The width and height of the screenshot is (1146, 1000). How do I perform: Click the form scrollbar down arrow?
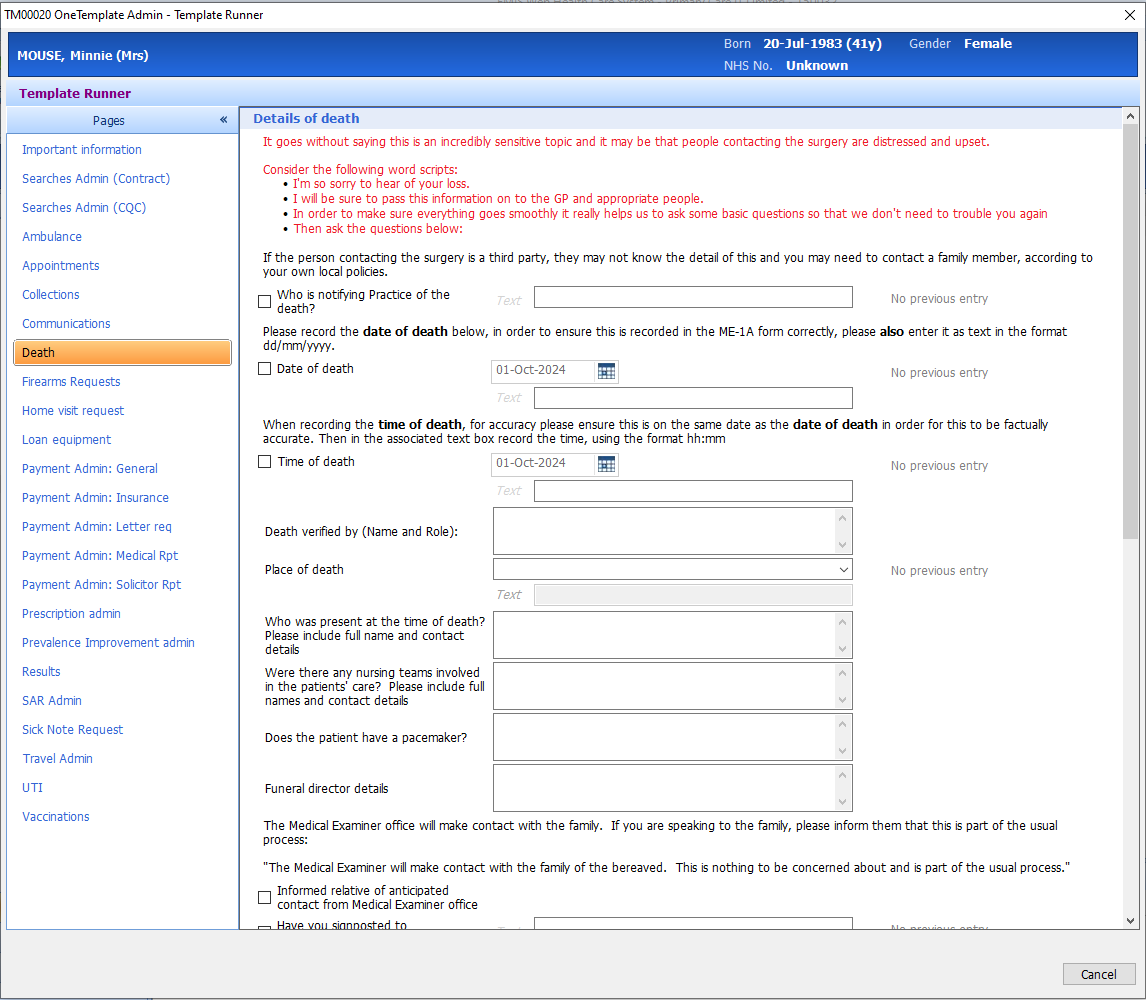point(1131,921)
